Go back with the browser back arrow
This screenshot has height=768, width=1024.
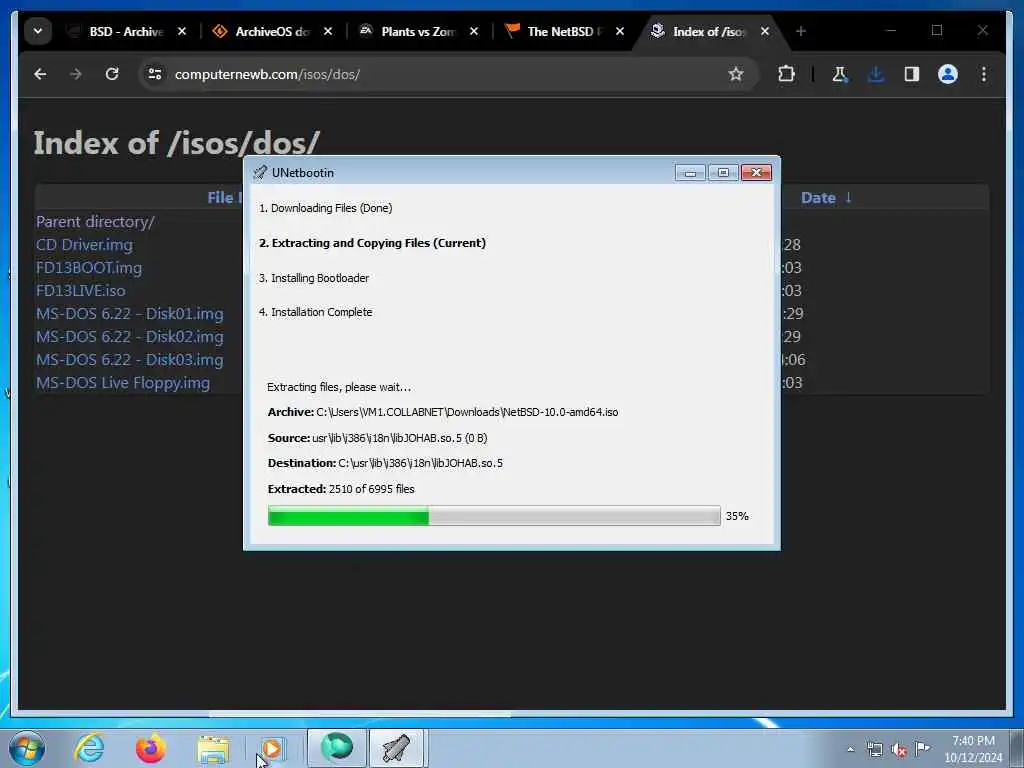pyautogui.click(x=40, y=74)
